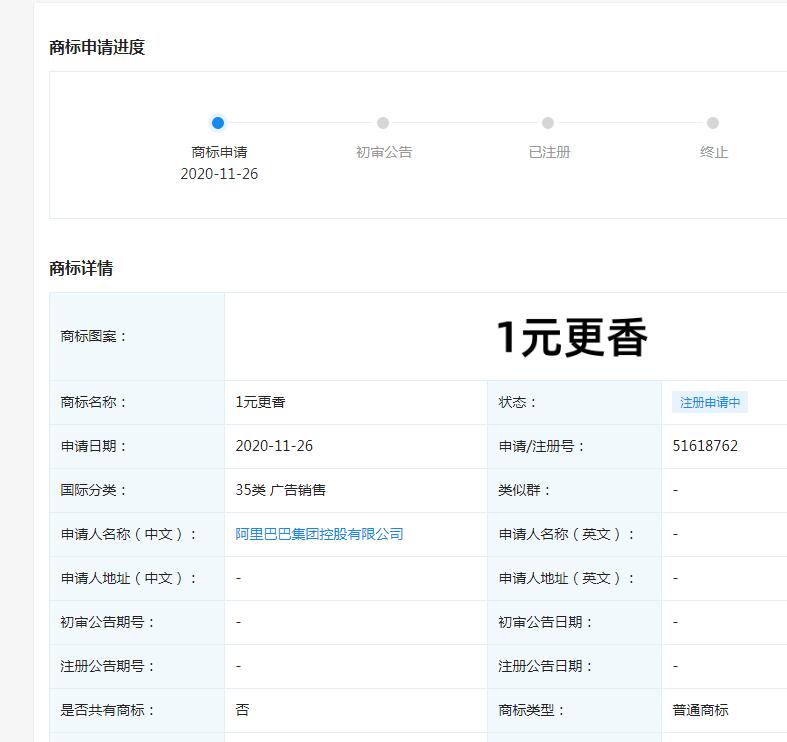
Task: Click the 国际分类 field label
Action: (93, 489)
